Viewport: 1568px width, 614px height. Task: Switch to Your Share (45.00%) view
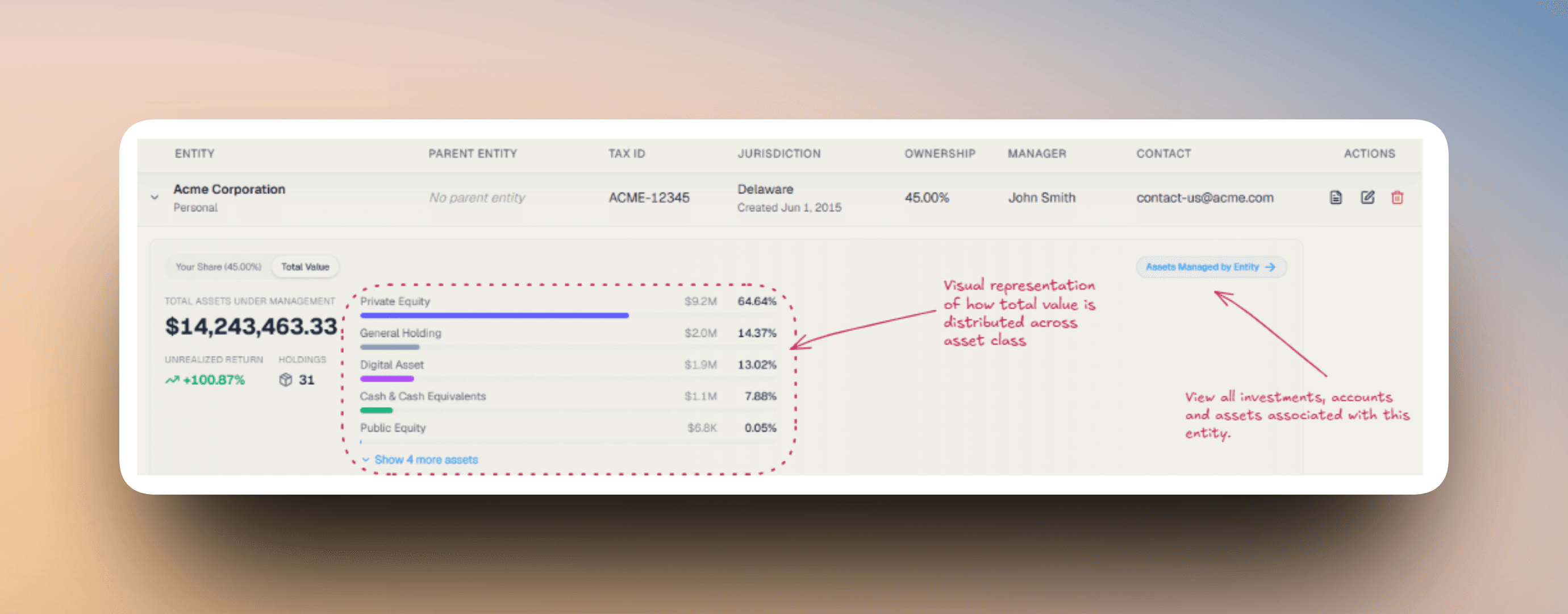[x=219, y=267]
